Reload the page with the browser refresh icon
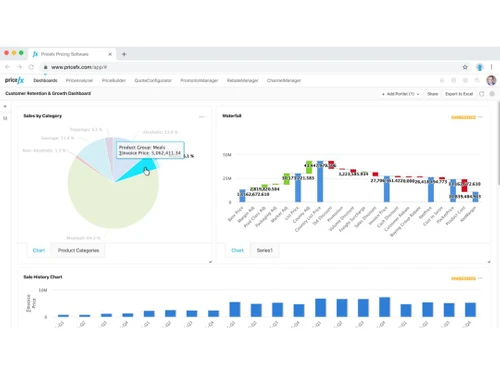The height and width of the screenshot is (375, 500). (x=31, y=67)
